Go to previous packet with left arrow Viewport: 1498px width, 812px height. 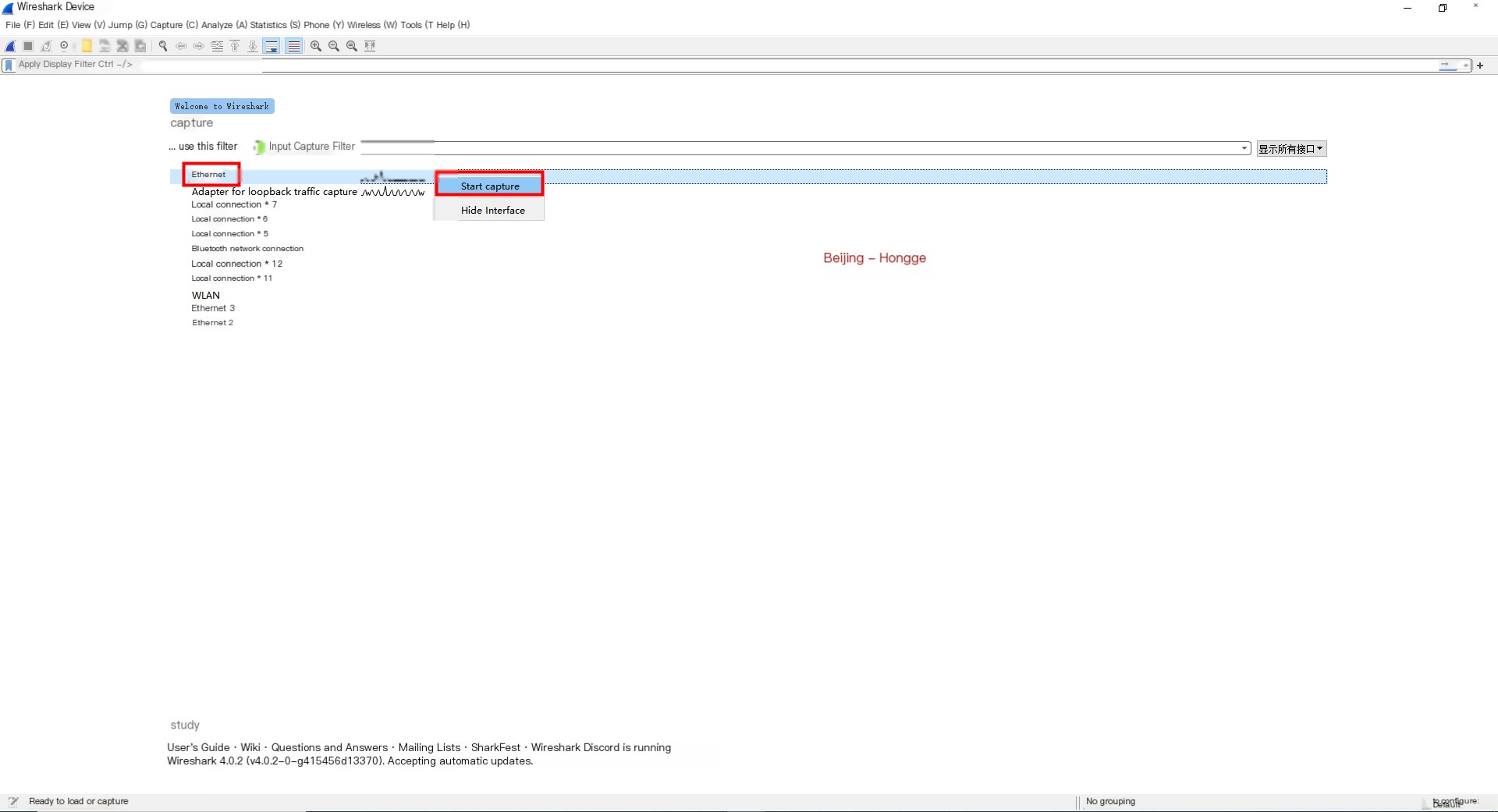181,46
